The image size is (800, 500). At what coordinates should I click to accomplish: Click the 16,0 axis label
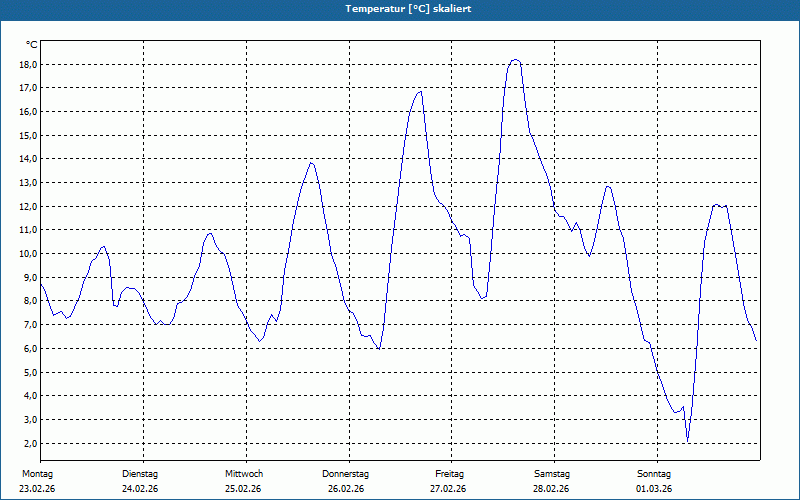28,112
